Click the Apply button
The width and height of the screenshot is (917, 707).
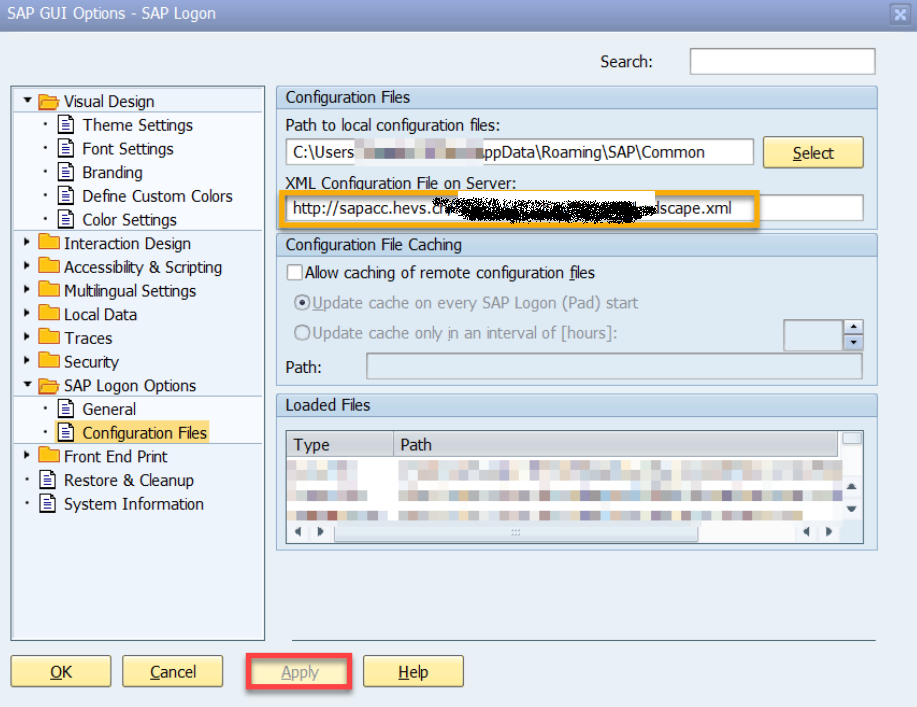click(299, 671)
